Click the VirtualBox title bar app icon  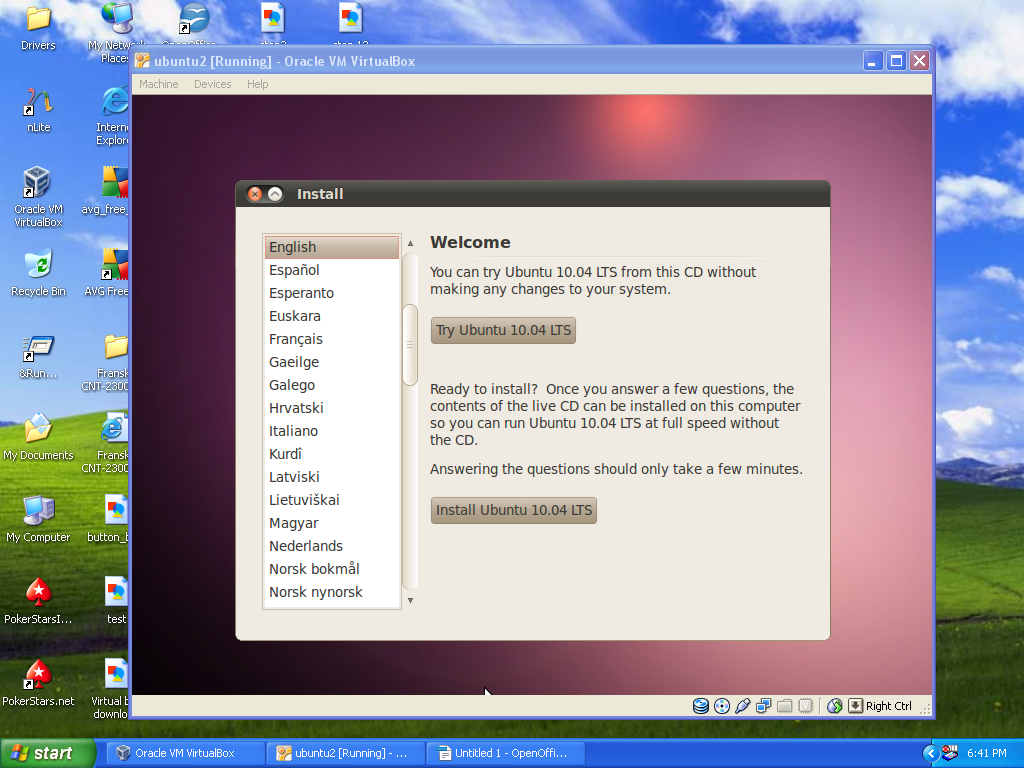coord(142,61)
